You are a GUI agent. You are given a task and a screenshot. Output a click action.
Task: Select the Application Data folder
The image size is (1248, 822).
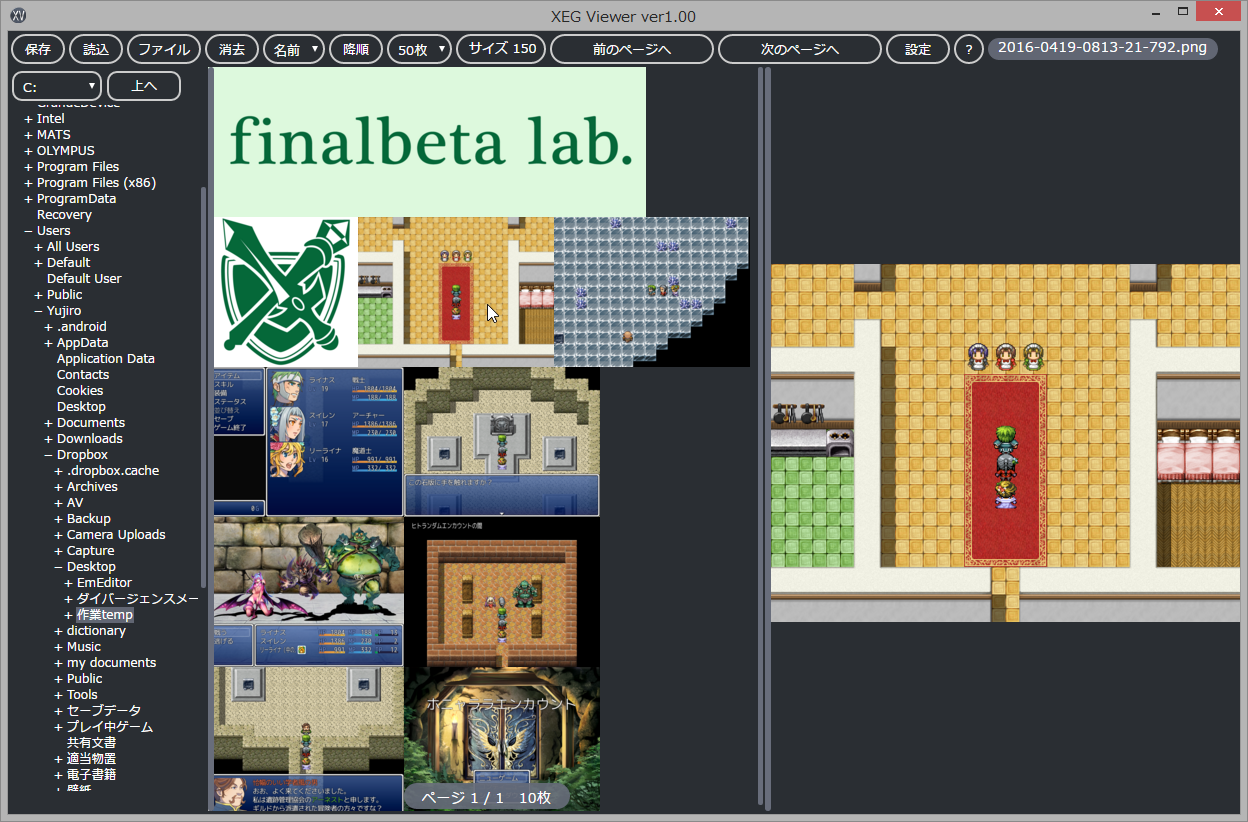click(106, 359)
